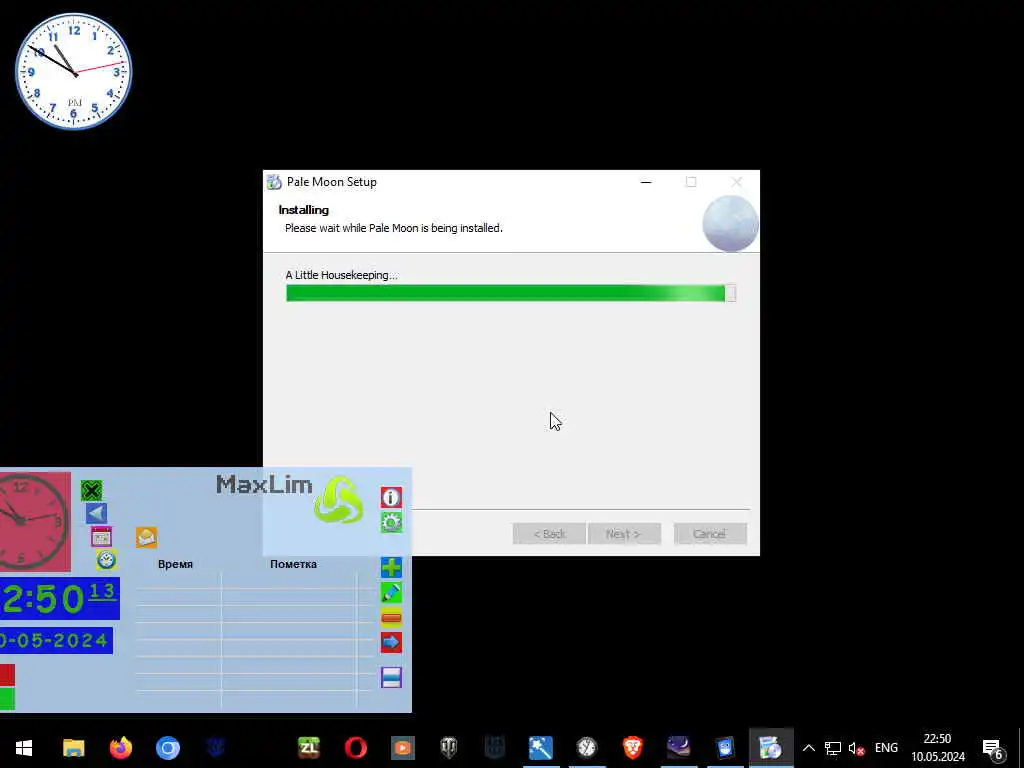Minimize the Pale Moon Setup window
1024x768 pixels.
coord(646,182)
